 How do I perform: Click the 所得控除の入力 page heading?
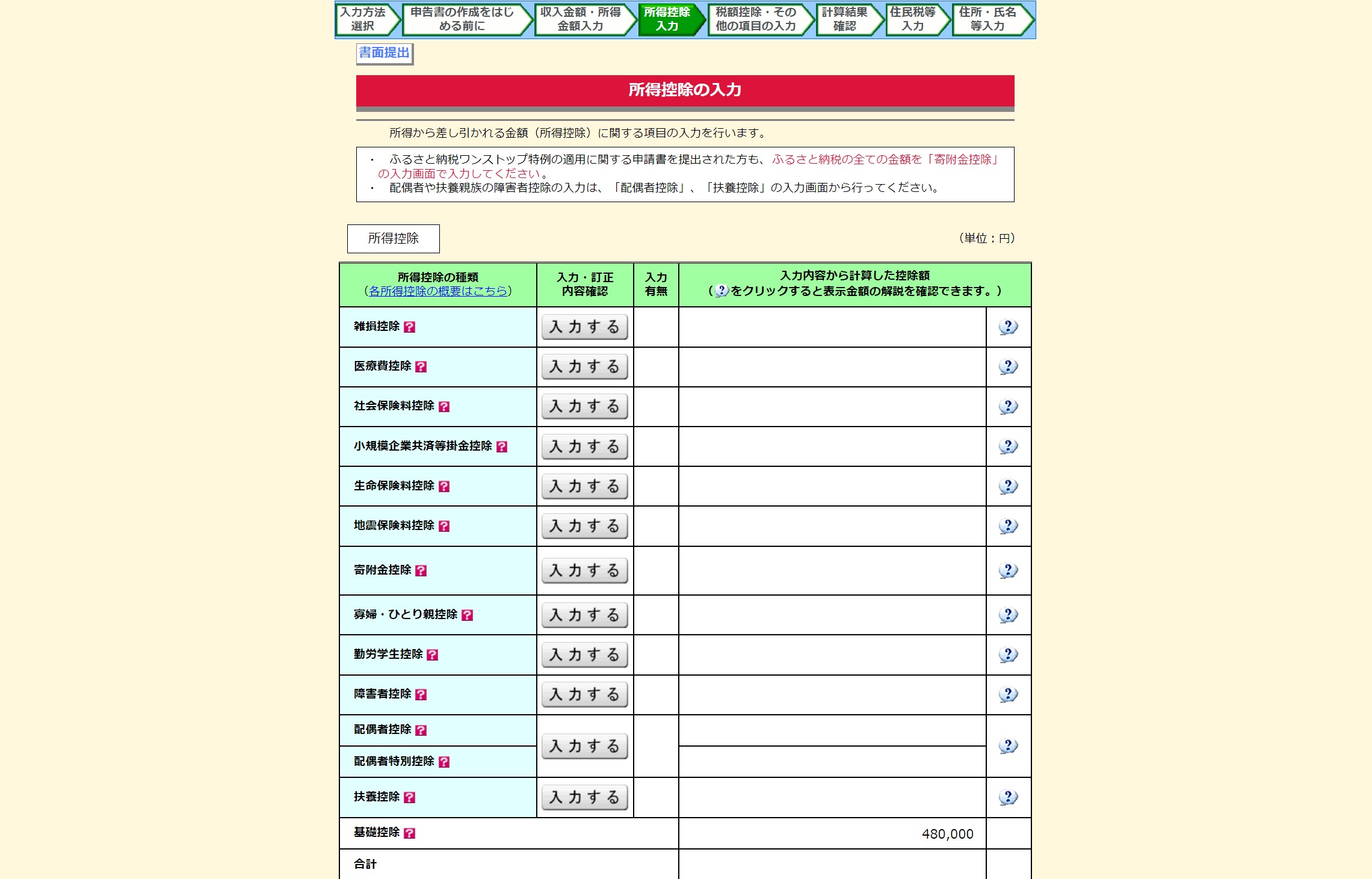pyautogui.click(x=685, y=90)
